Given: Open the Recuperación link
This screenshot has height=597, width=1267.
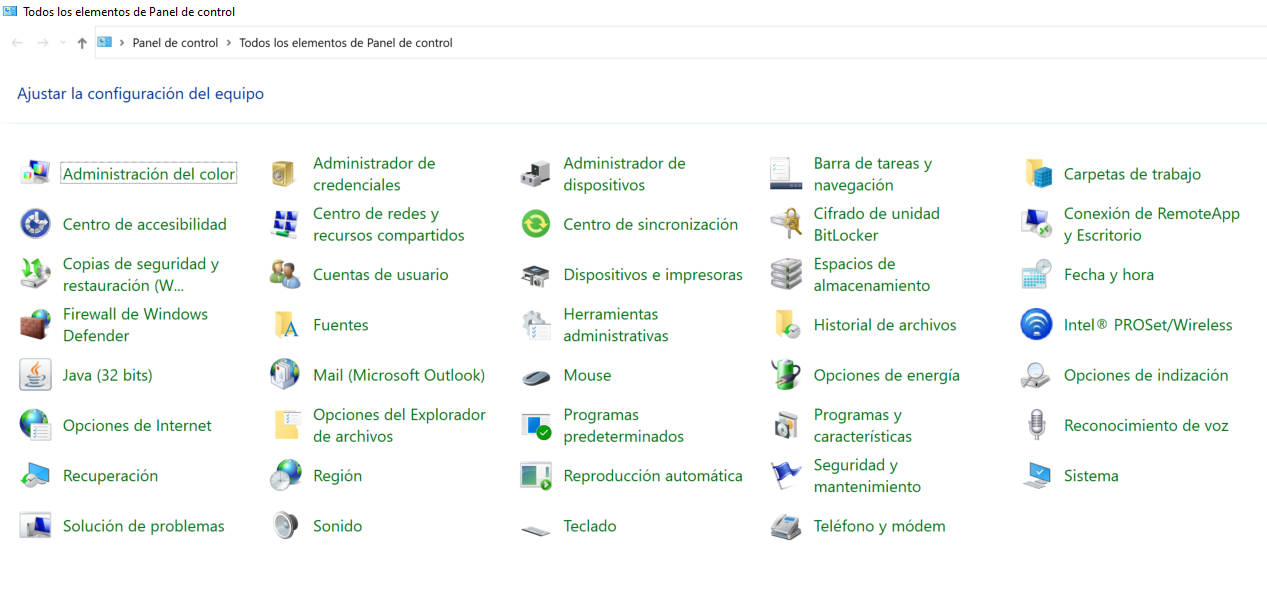Looking at the screenshot, I should coord(110,476).
